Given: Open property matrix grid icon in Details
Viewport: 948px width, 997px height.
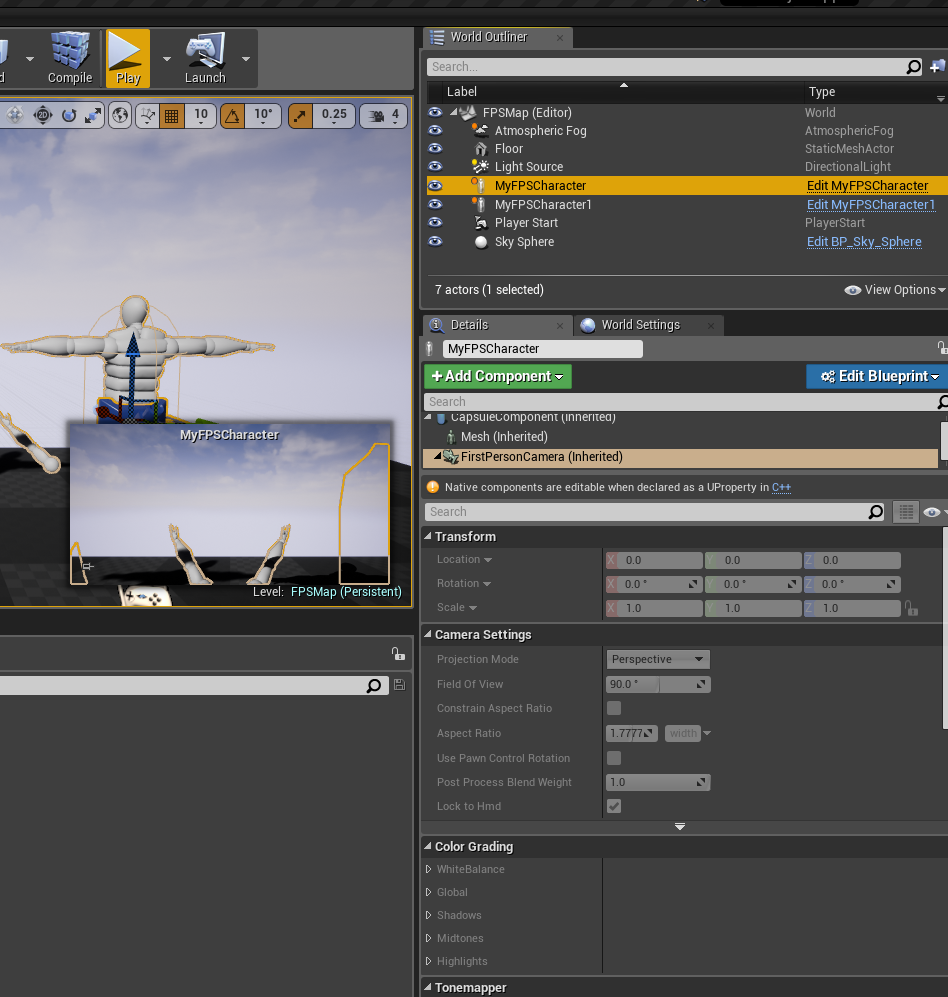Looking at the screenshot, I should coord(905,512).
